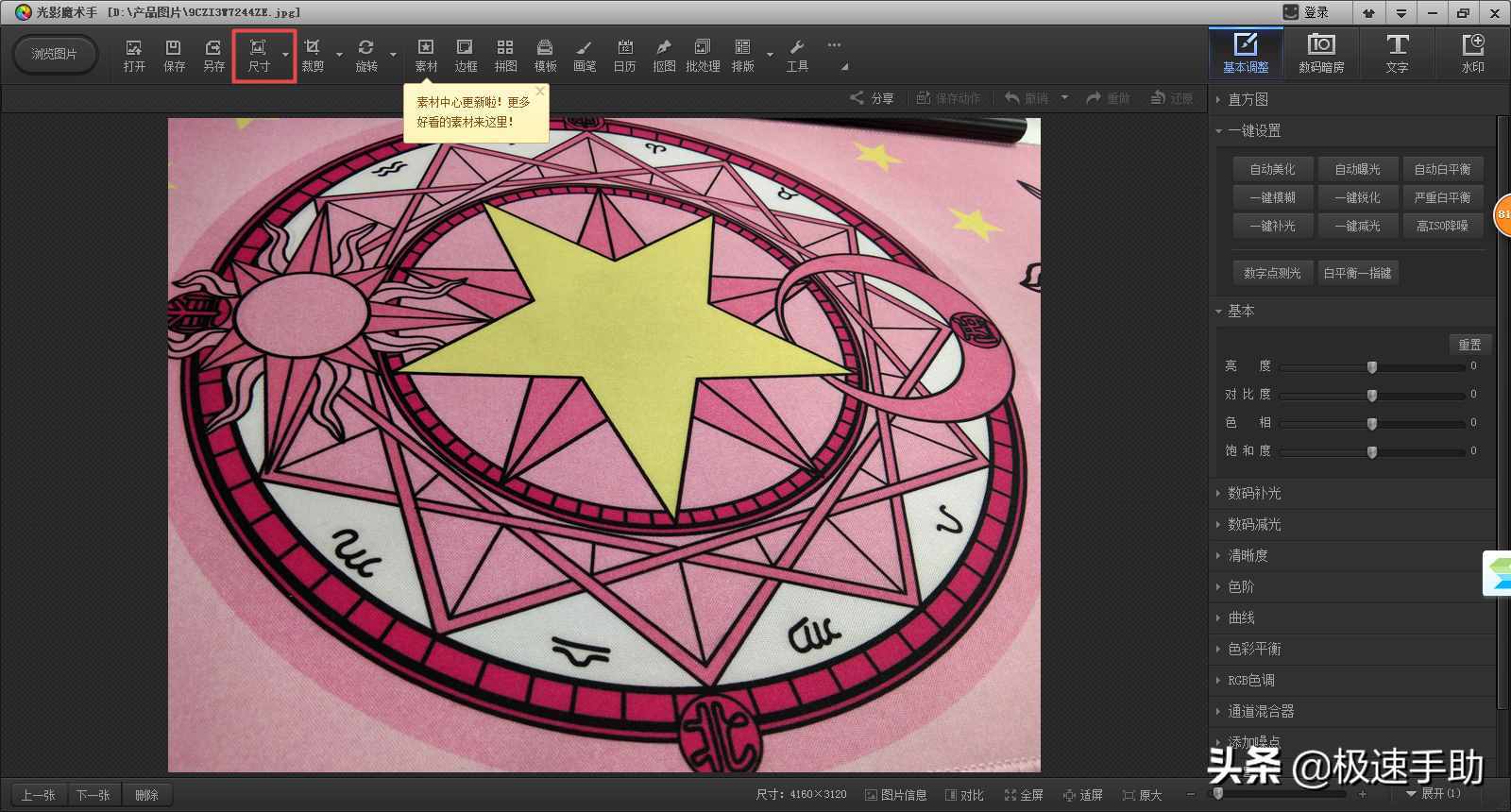The width and height of the screenshot is (1511, 812).
Task: Toggle the 对比 compare view
Action: (x=964, y=795)
